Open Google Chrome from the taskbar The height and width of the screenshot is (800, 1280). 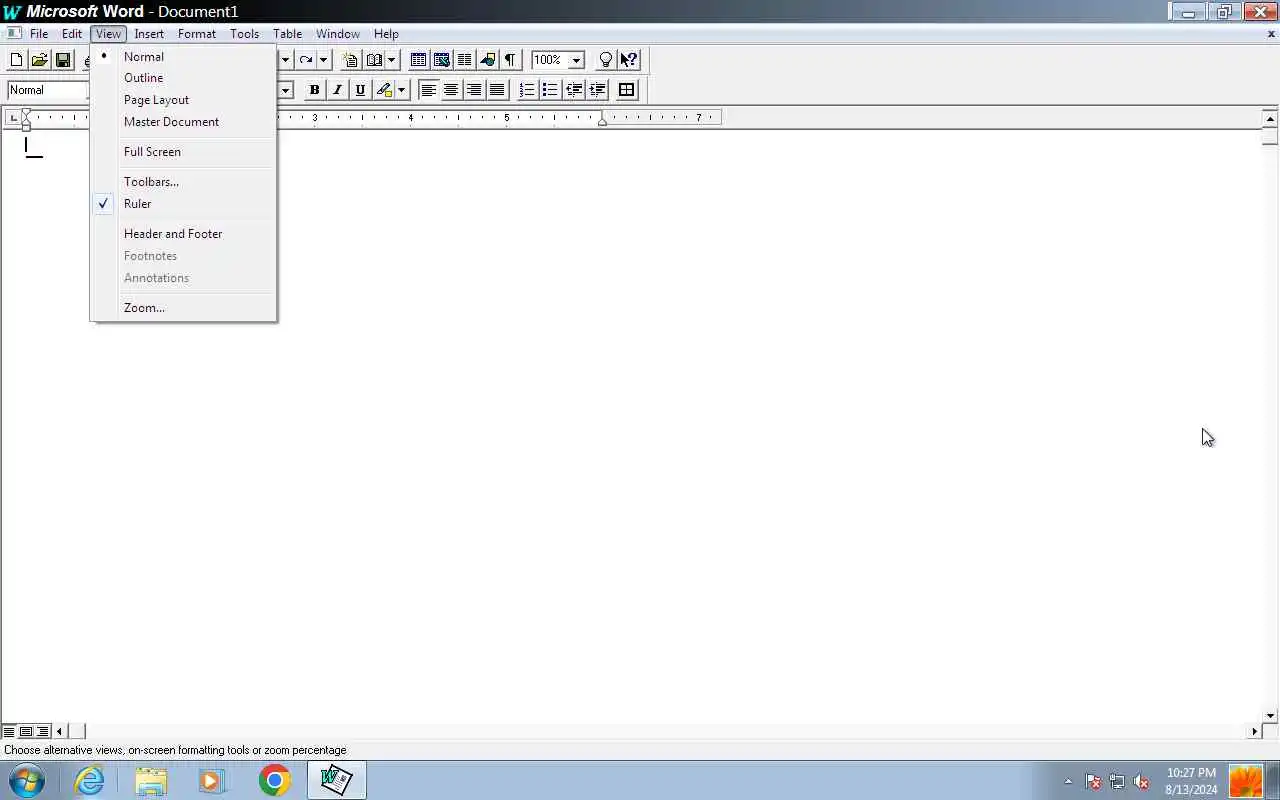click(x=274, y=780)
